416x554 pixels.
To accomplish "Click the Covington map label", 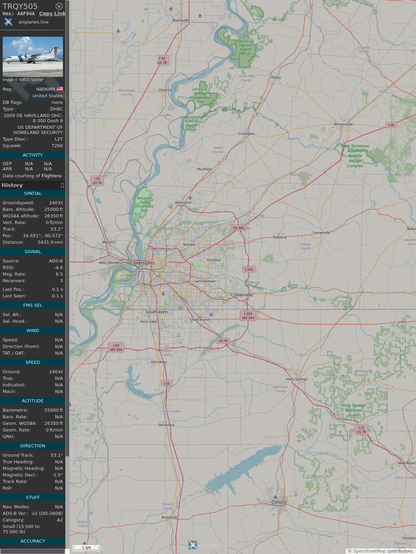I will 246,133.
